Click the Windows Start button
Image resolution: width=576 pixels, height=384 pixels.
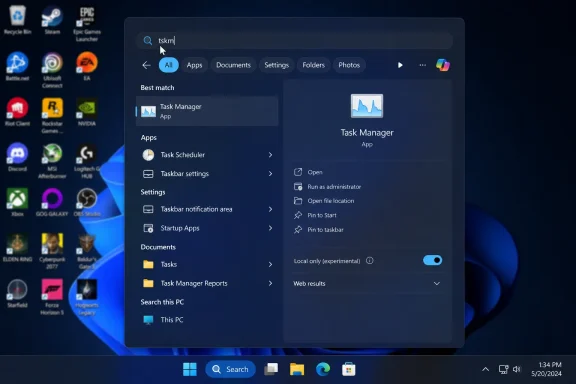tap(190, 369)
